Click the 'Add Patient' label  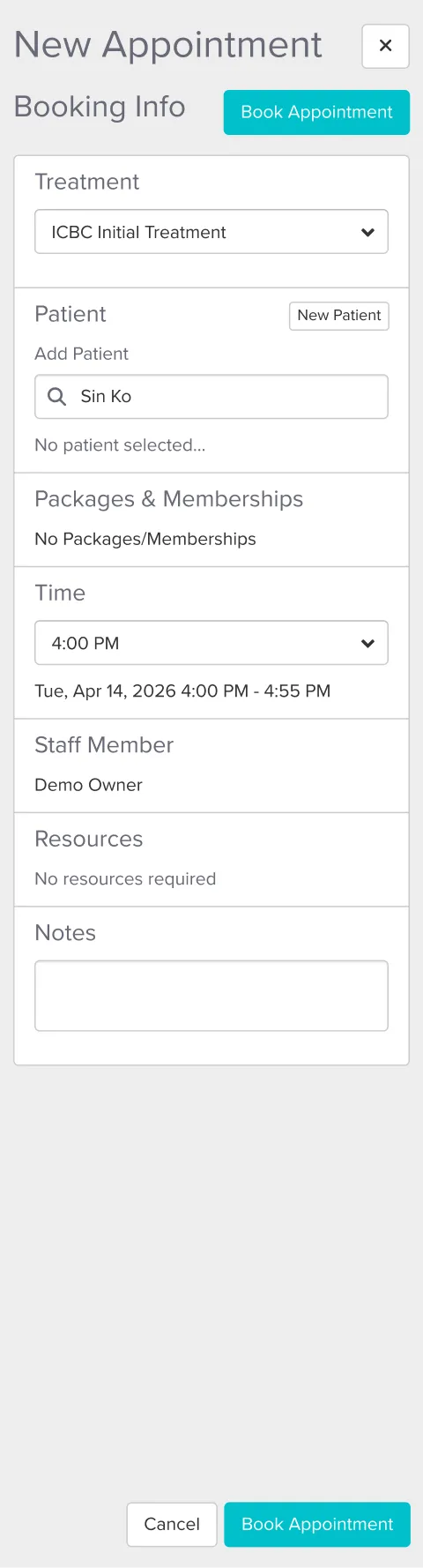[x=81, y=354]
